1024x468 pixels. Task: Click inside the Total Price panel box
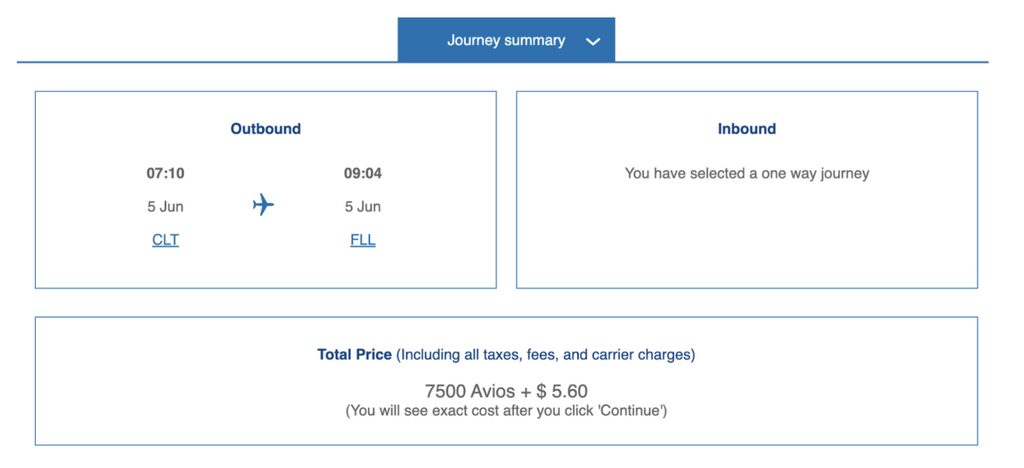tap(506, 381)
